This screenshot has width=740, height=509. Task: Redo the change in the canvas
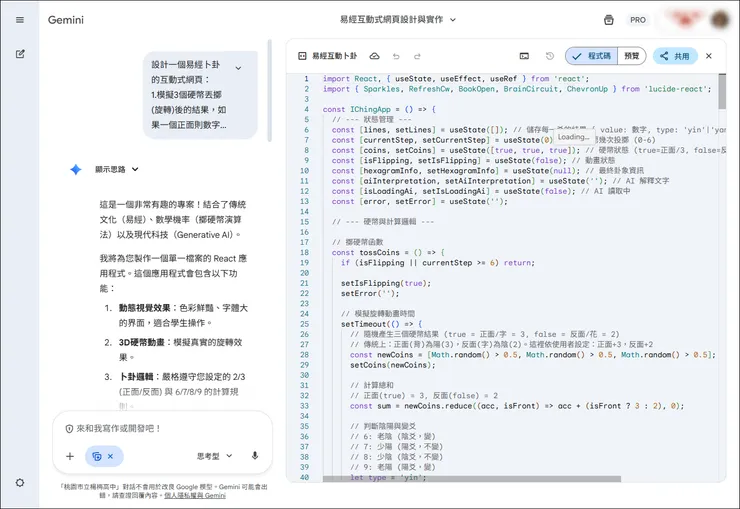click(x=417, y=56)
